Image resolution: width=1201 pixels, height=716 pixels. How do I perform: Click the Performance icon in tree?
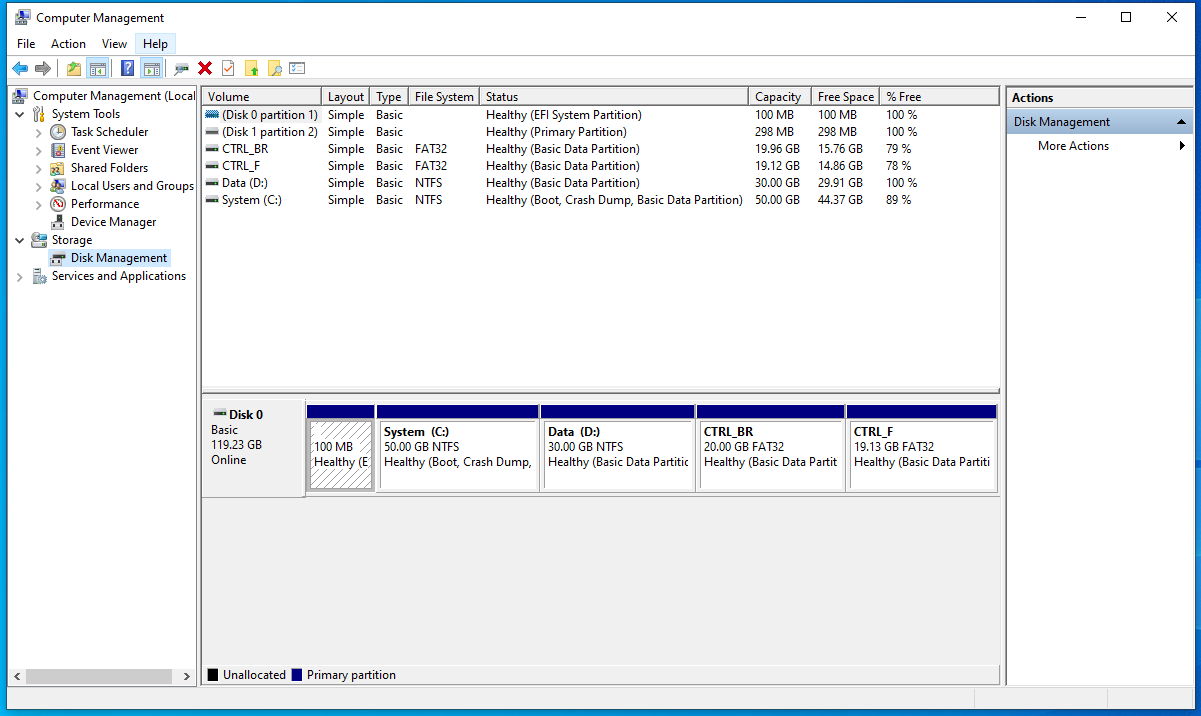[x=59, y=204]
